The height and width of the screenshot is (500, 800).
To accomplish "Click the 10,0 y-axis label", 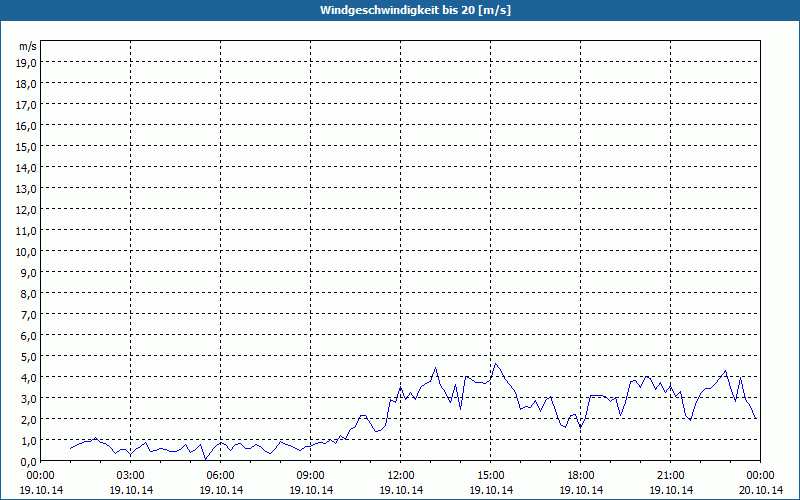I will tap(27, 252).
